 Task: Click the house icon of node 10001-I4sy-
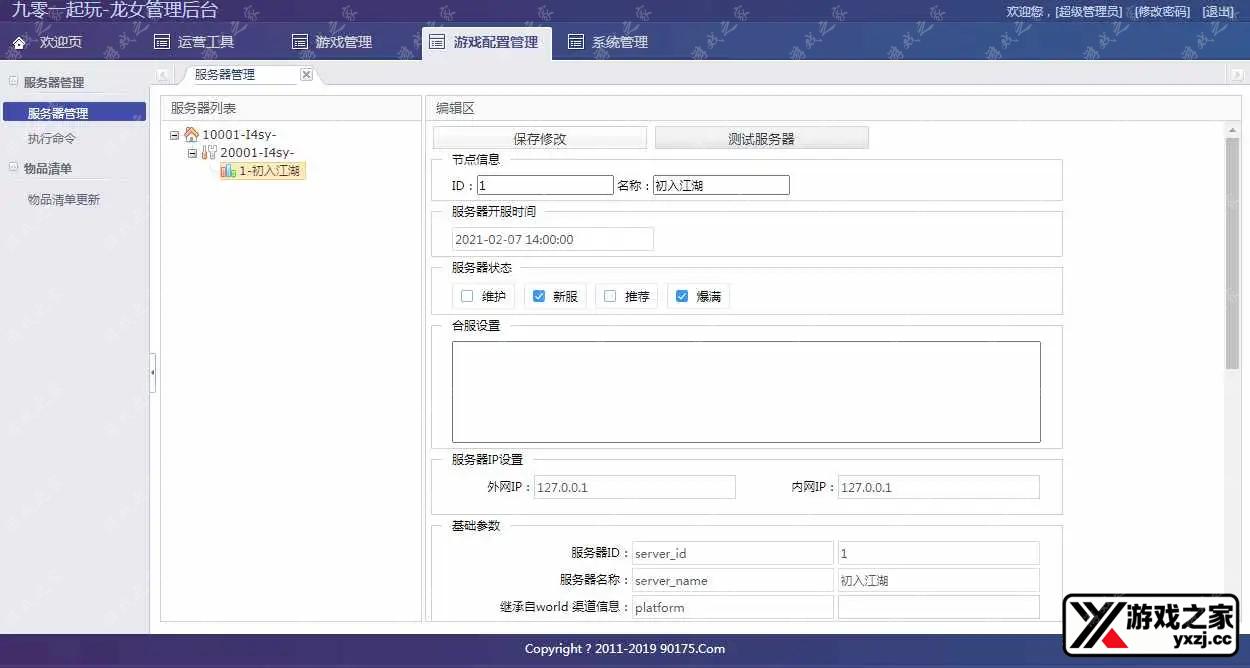point(191,135)
